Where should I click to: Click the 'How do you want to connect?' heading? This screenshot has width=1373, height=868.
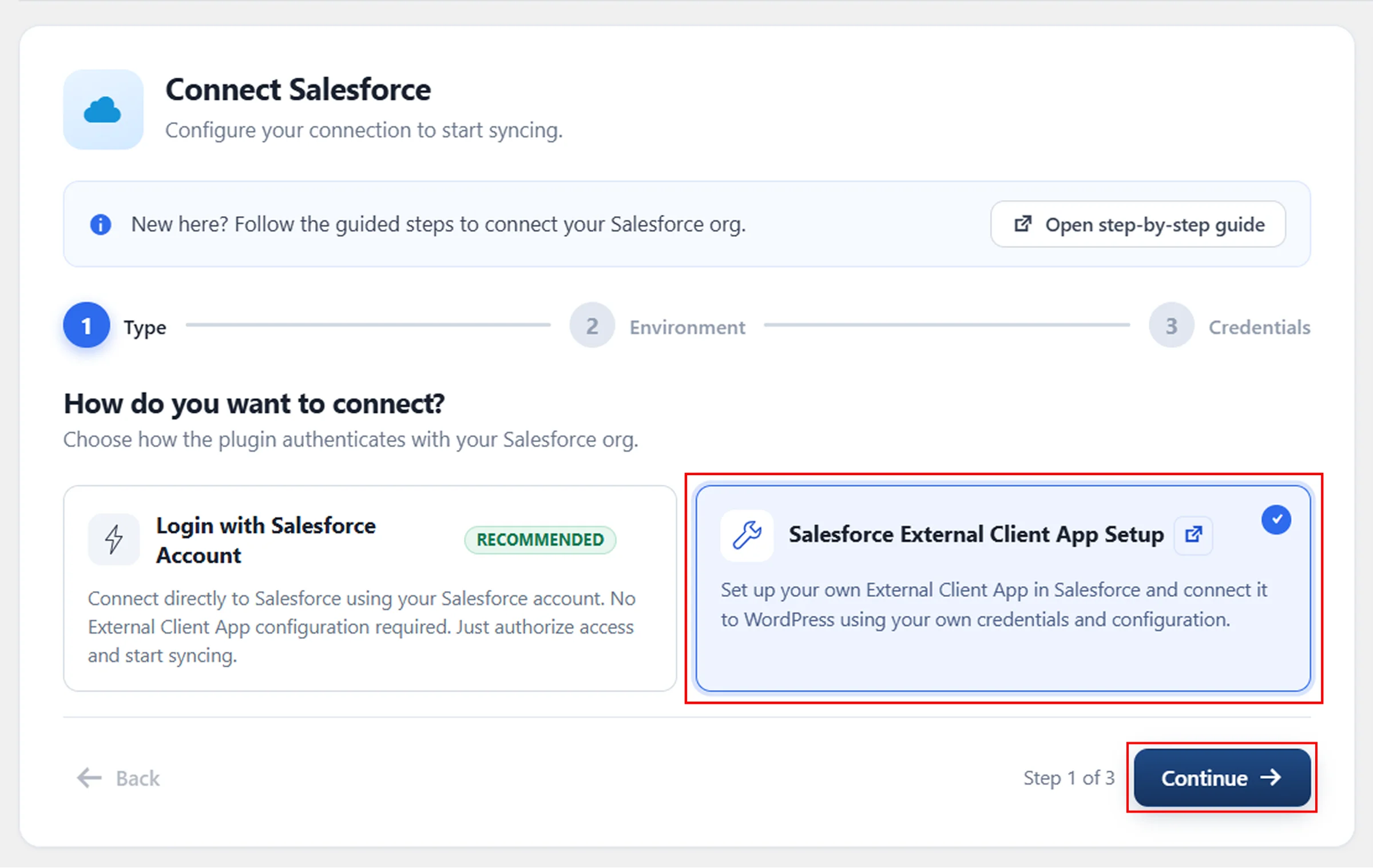pos(254,404)
